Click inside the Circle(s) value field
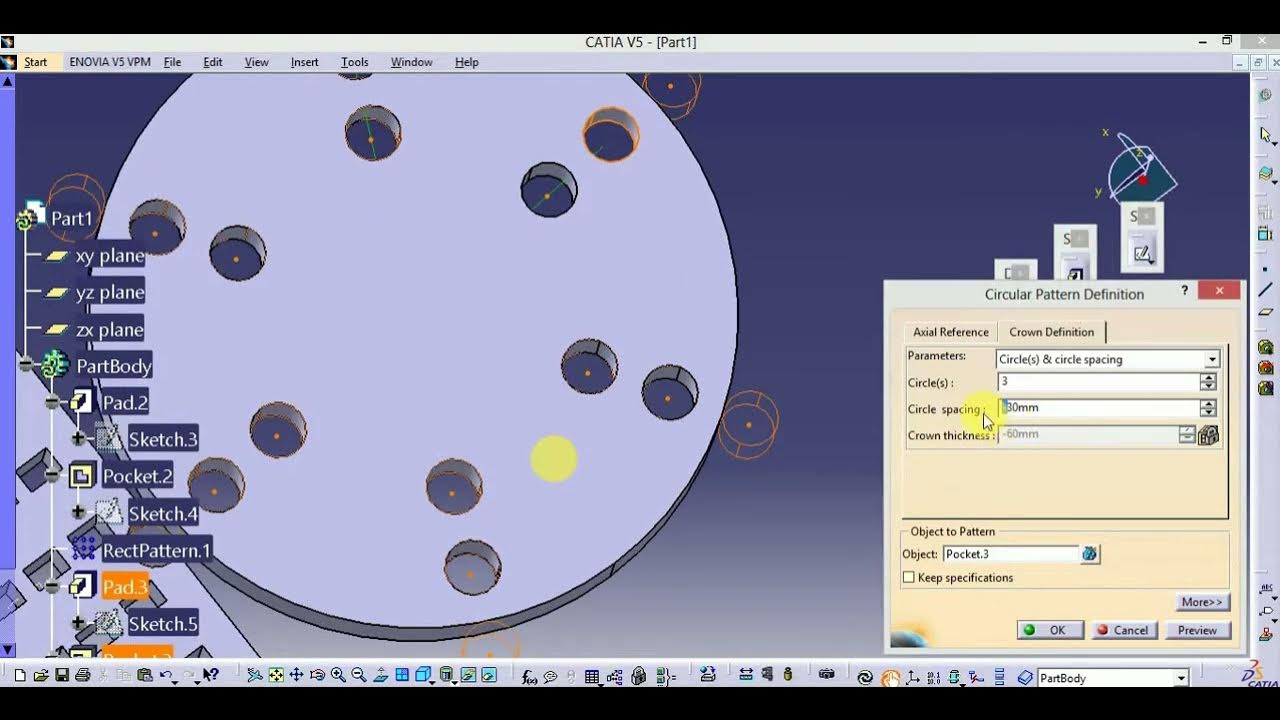This screenshot has width=1280, height=720. point(1099,382)
